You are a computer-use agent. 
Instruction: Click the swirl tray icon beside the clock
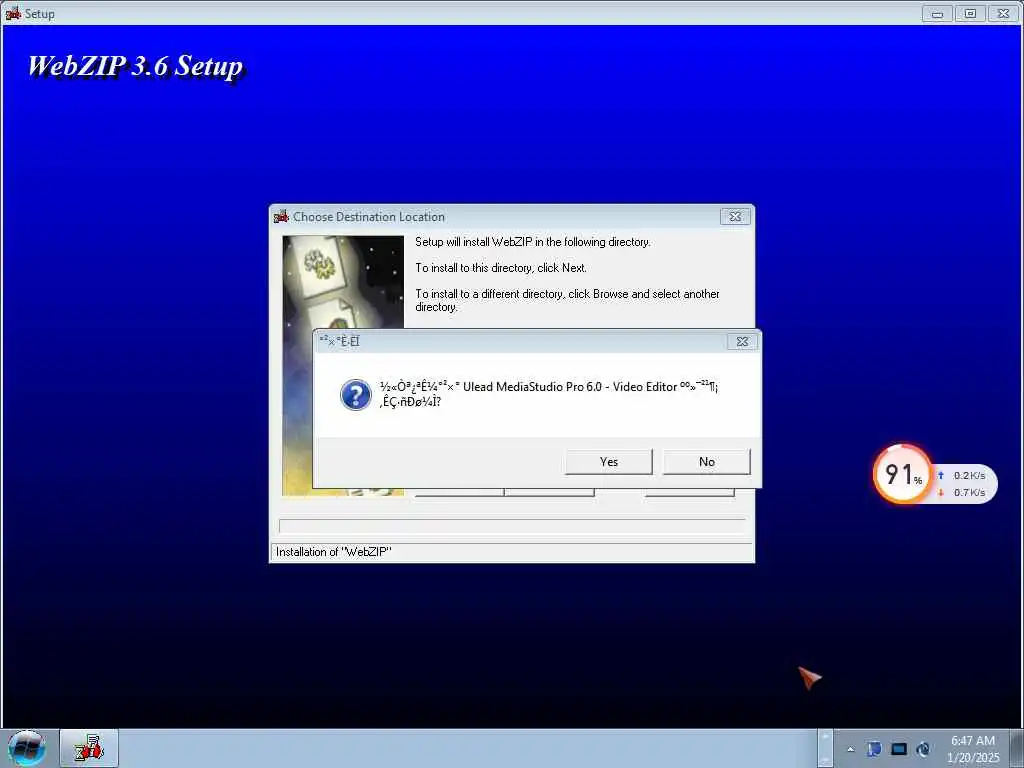tap(923, 749)
